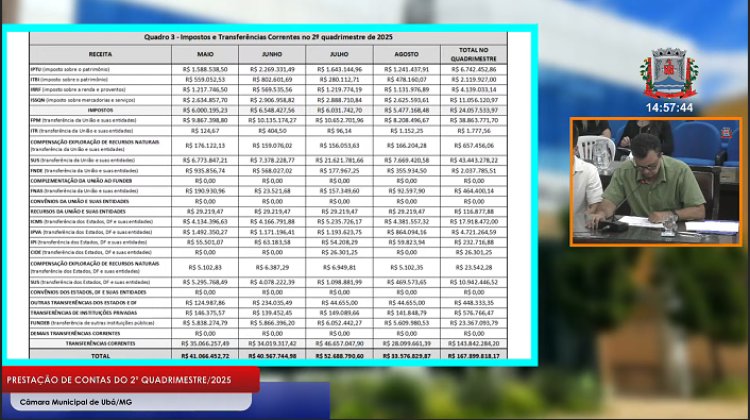Click the grand total value R$ 167.899.818,17

473,354
